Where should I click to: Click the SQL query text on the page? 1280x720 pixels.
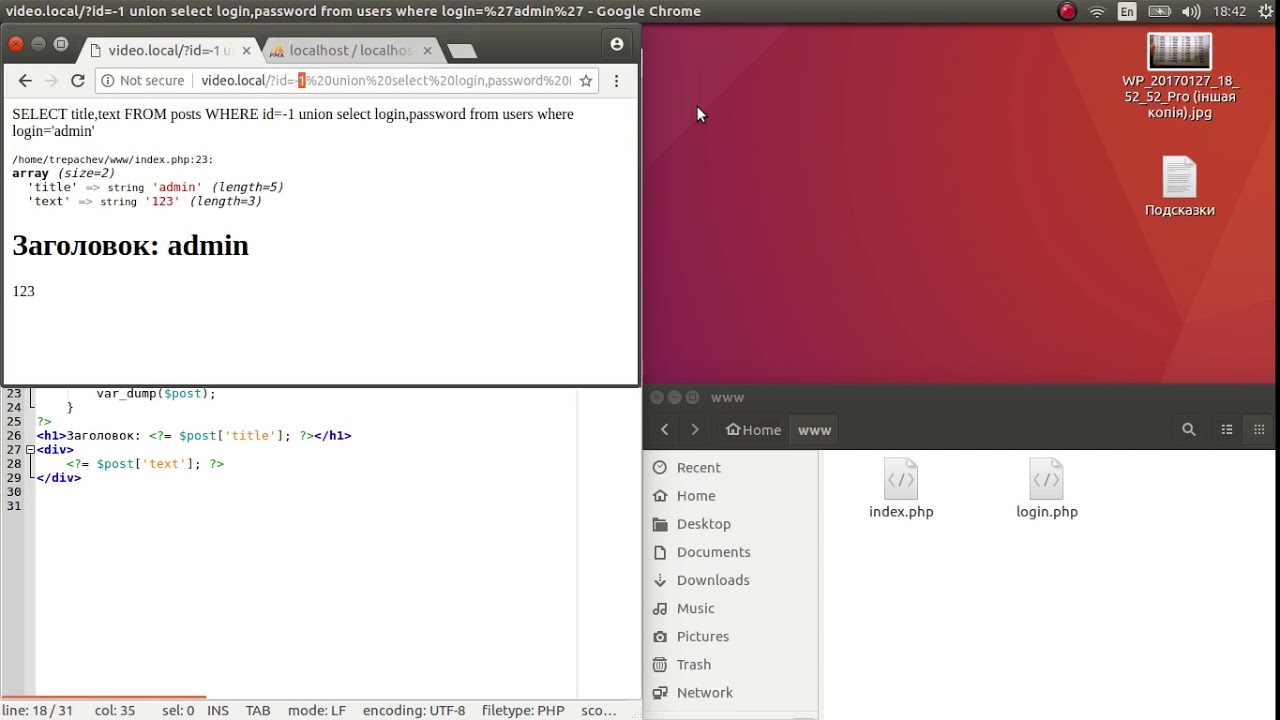click(293, 123)
